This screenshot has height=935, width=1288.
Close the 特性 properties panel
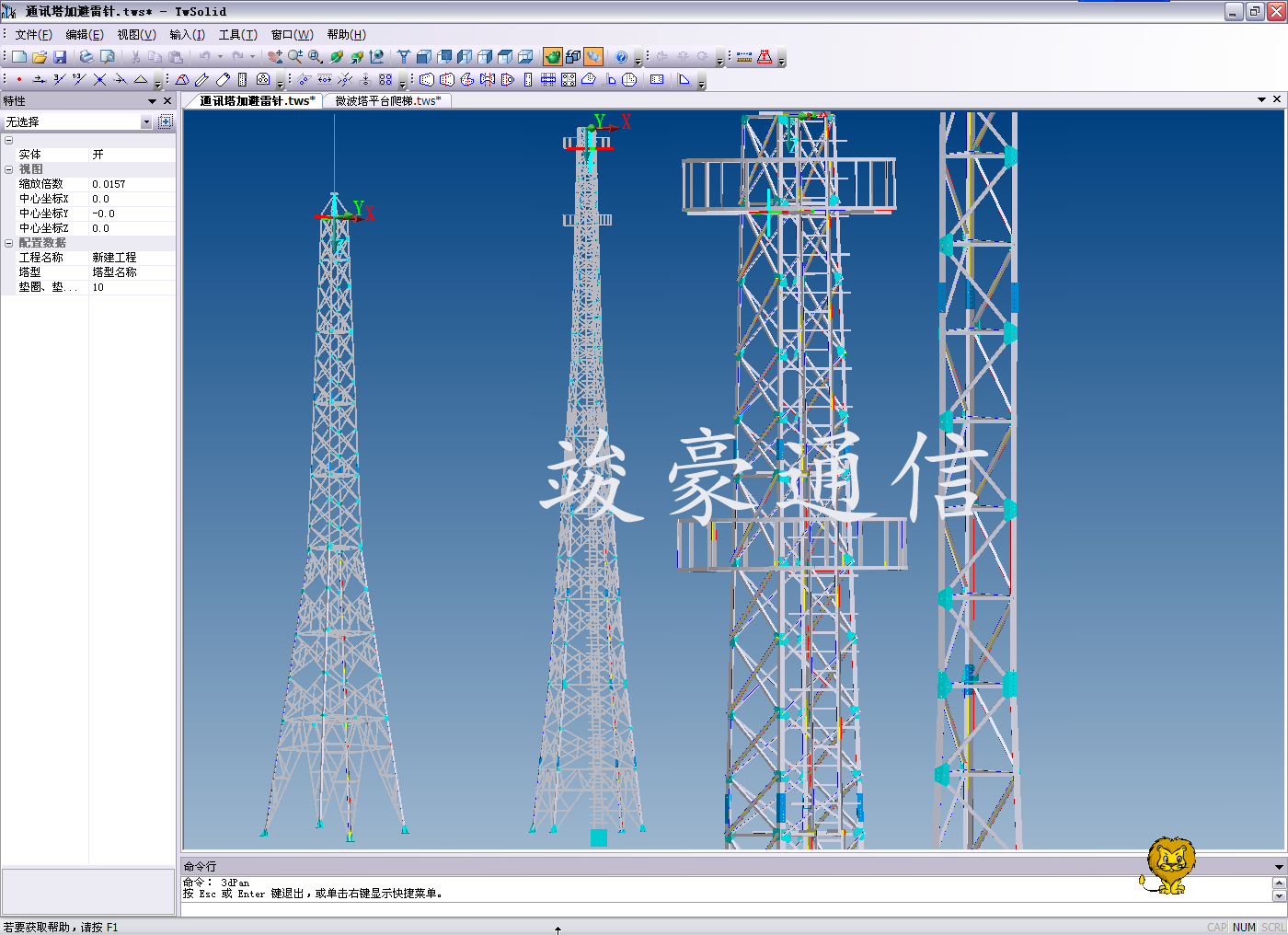pos(167,101)
